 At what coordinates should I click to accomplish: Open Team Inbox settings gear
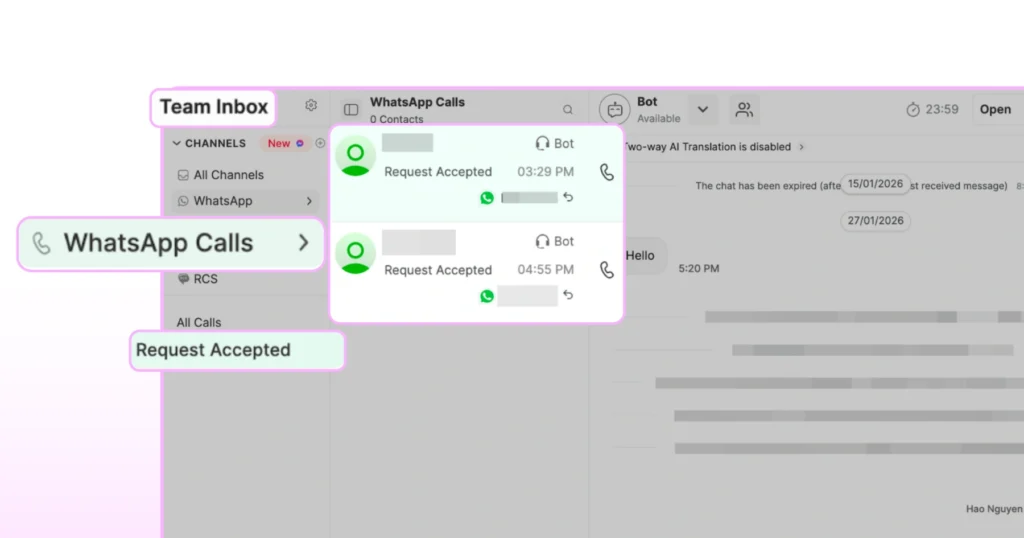[311, 105]
